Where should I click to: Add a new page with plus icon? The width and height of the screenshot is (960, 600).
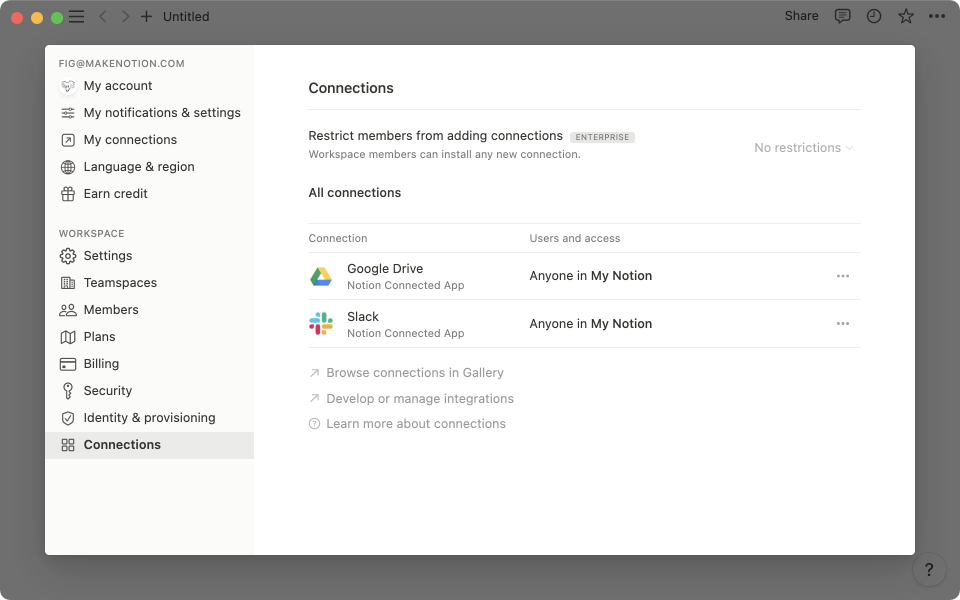point(147,17)
